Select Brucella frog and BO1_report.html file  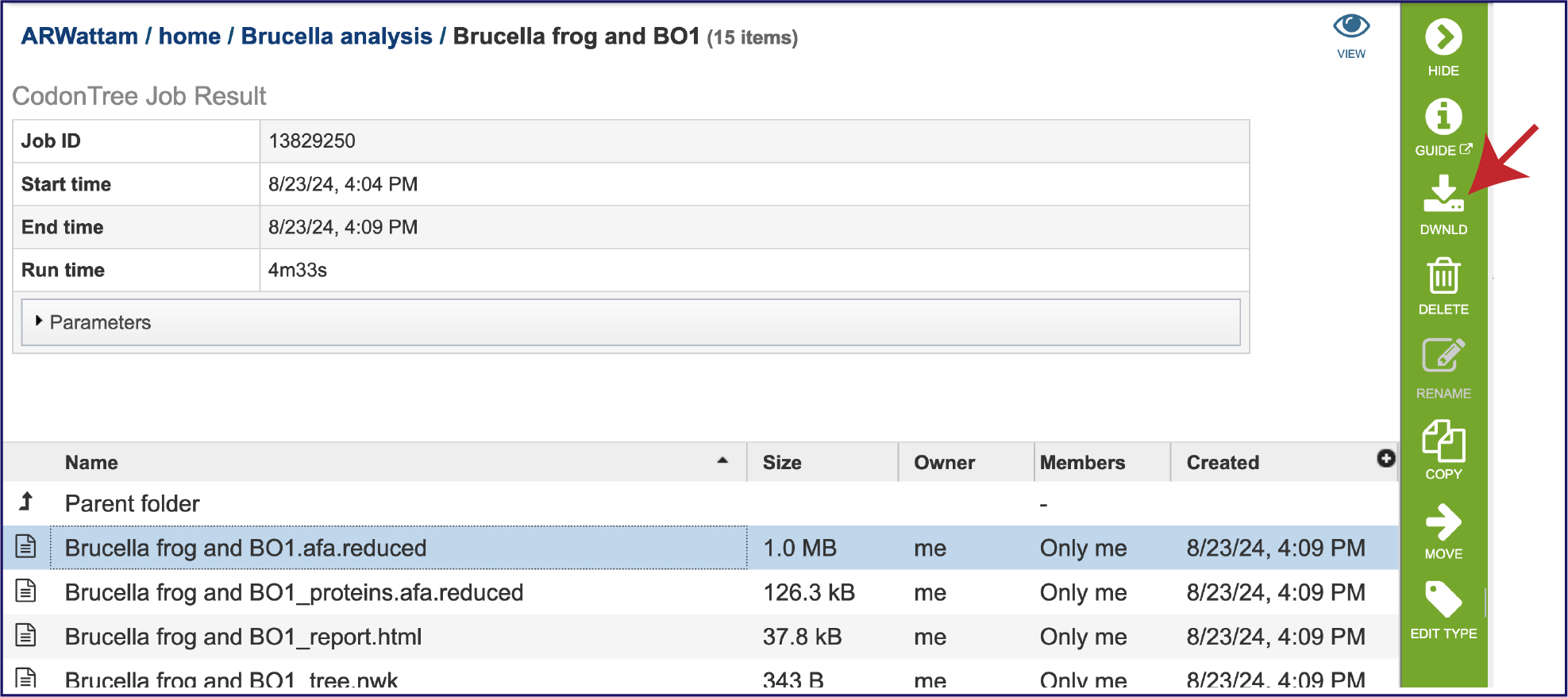coord(243,637)
